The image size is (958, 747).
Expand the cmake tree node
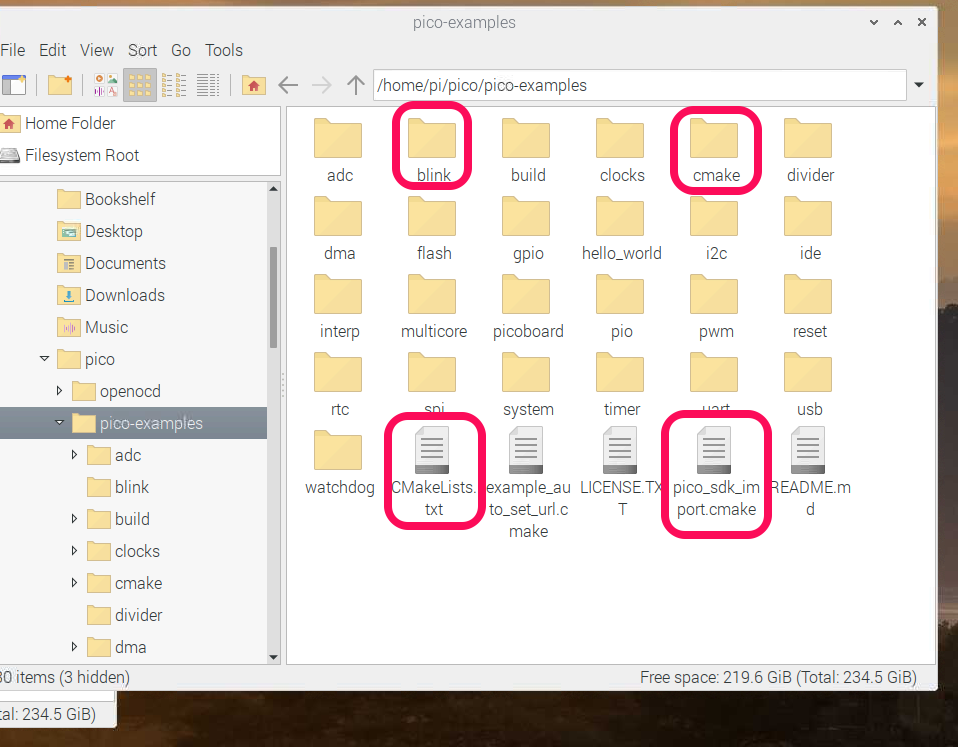pyautogui.click(x=74, y=583)
